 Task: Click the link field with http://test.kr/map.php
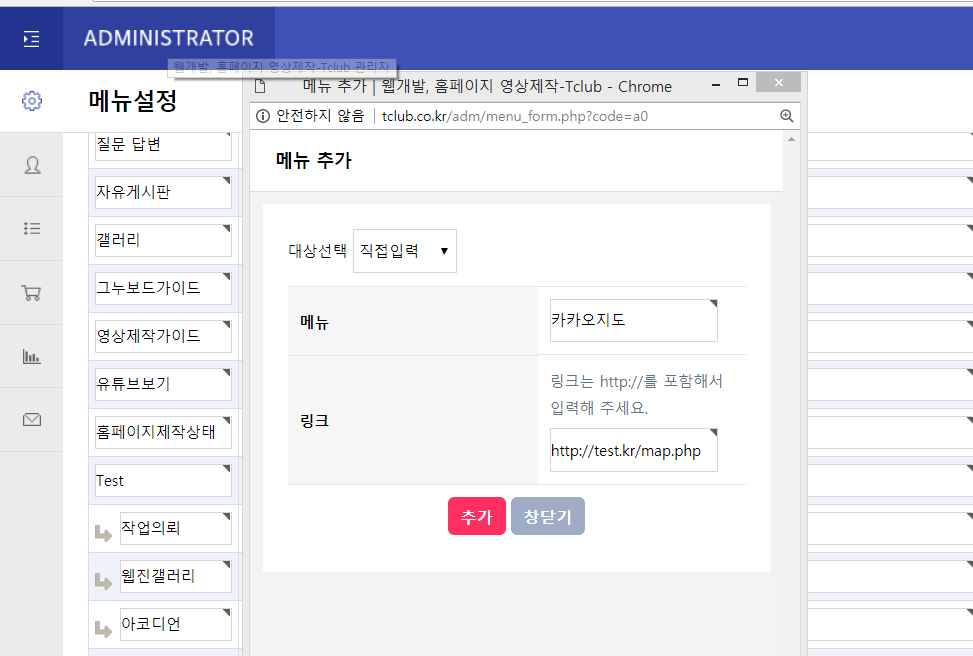point(633,451)
